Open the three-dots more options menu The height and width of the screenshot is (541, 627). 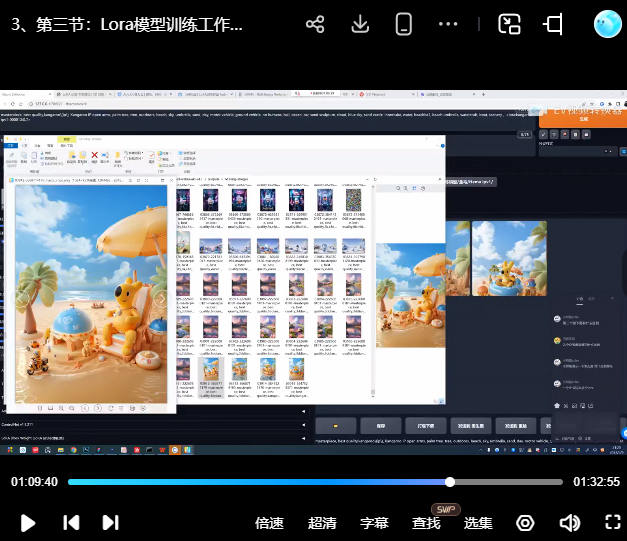tap(449, 25)
